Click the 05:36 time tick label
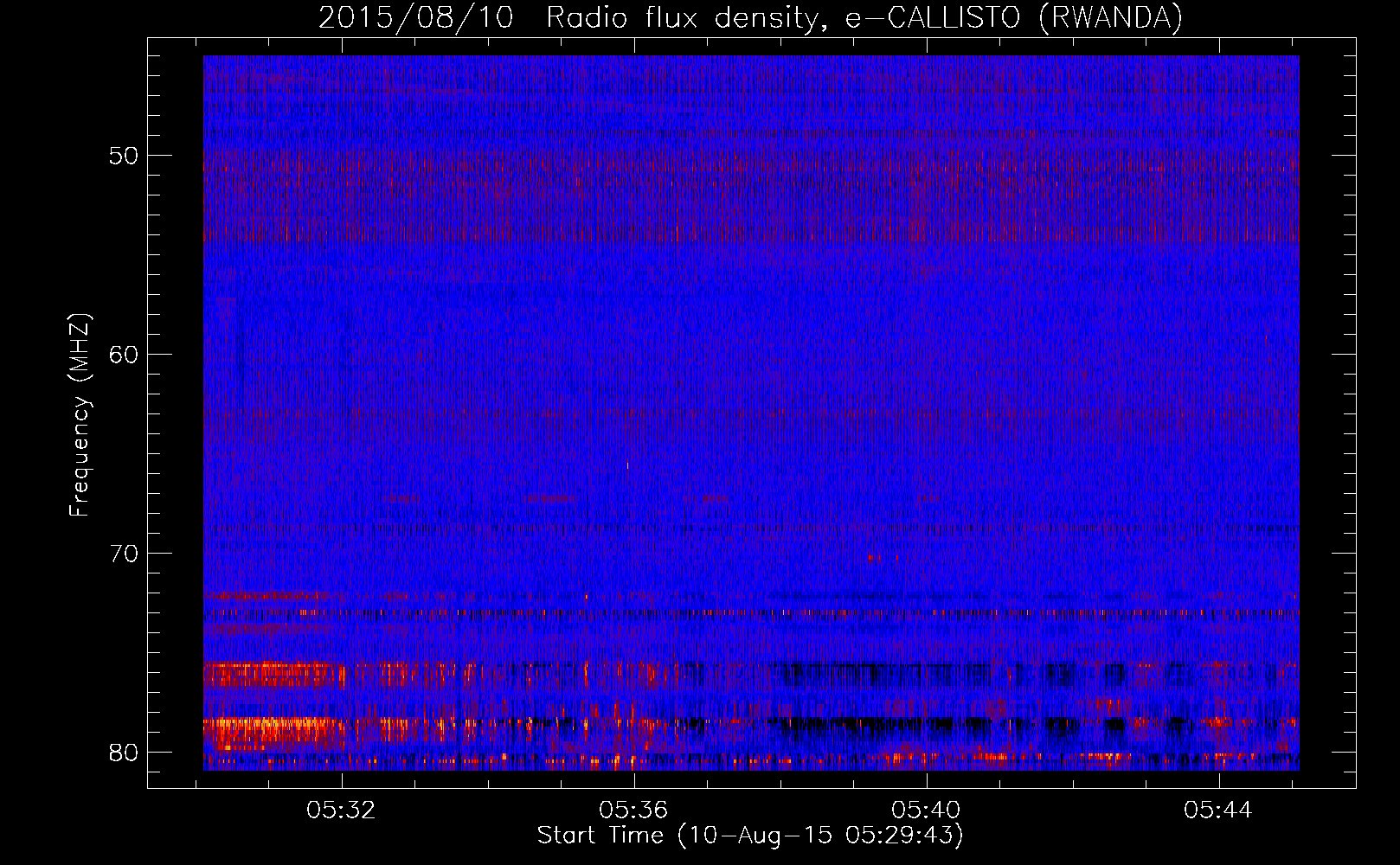1400x865 pixels. tap(633, 811)
